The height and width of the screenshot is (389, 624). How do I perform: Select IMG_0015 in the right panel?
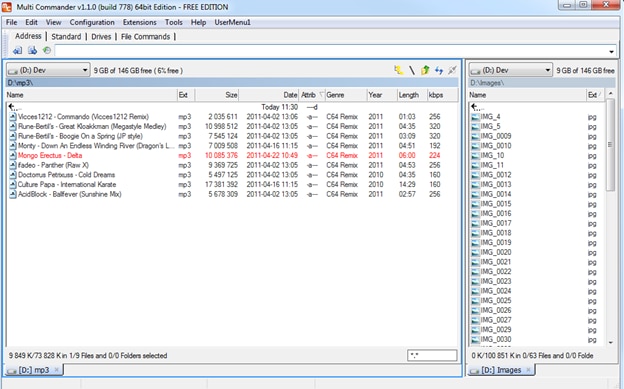click(496, 203)
